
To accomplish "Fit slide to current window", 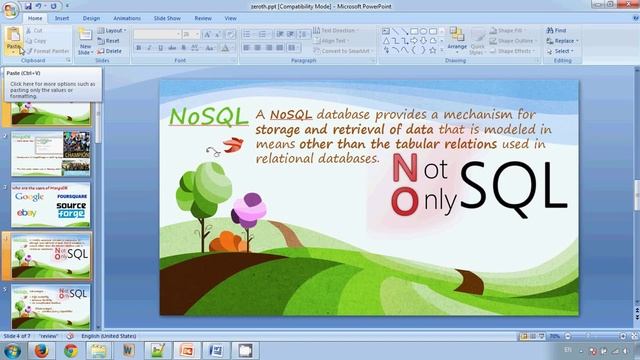I will click(635, 336).
